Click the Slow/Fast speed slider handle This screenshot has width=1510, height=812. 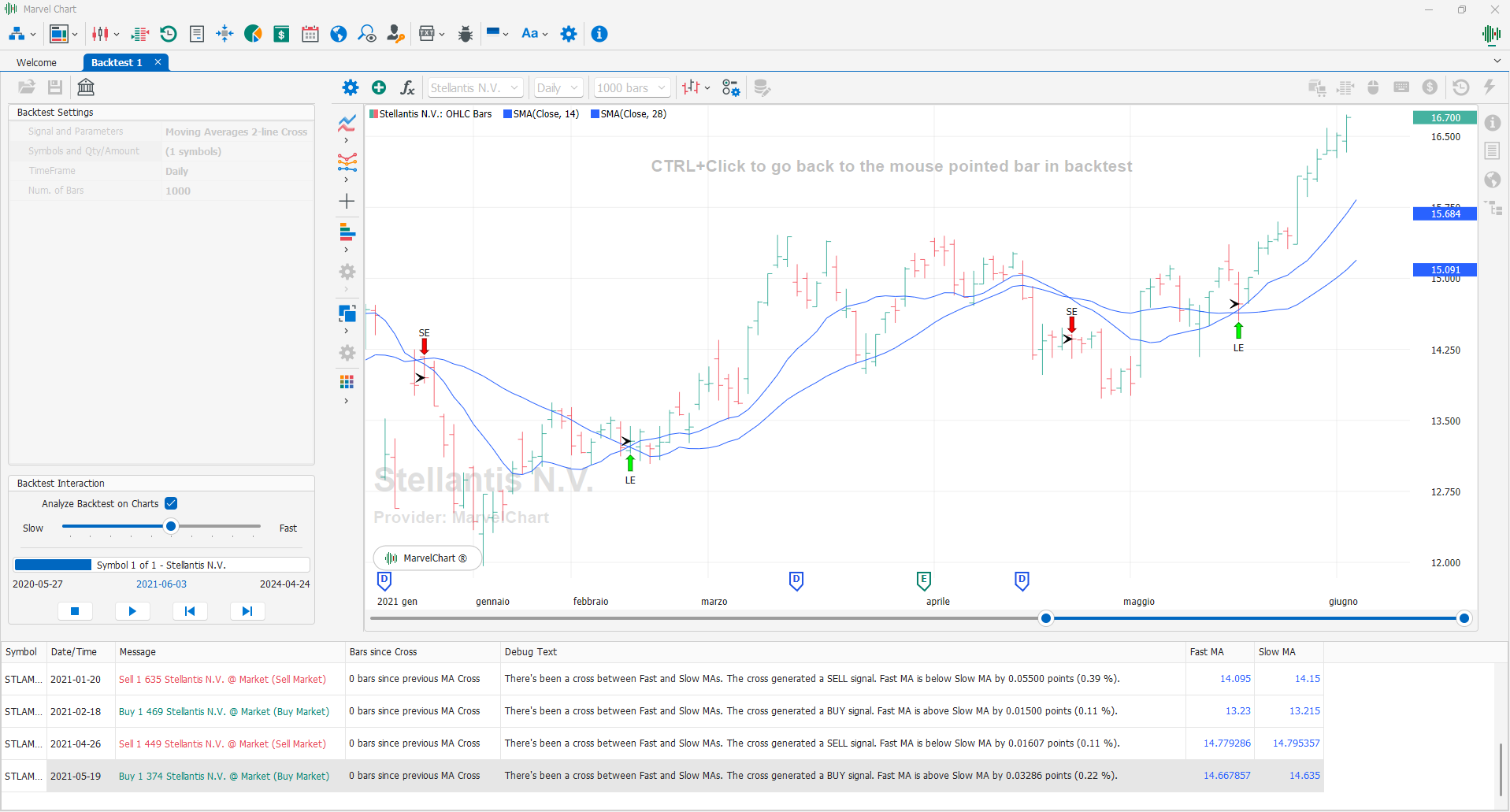pyautogui.click(x=171, y=526)
